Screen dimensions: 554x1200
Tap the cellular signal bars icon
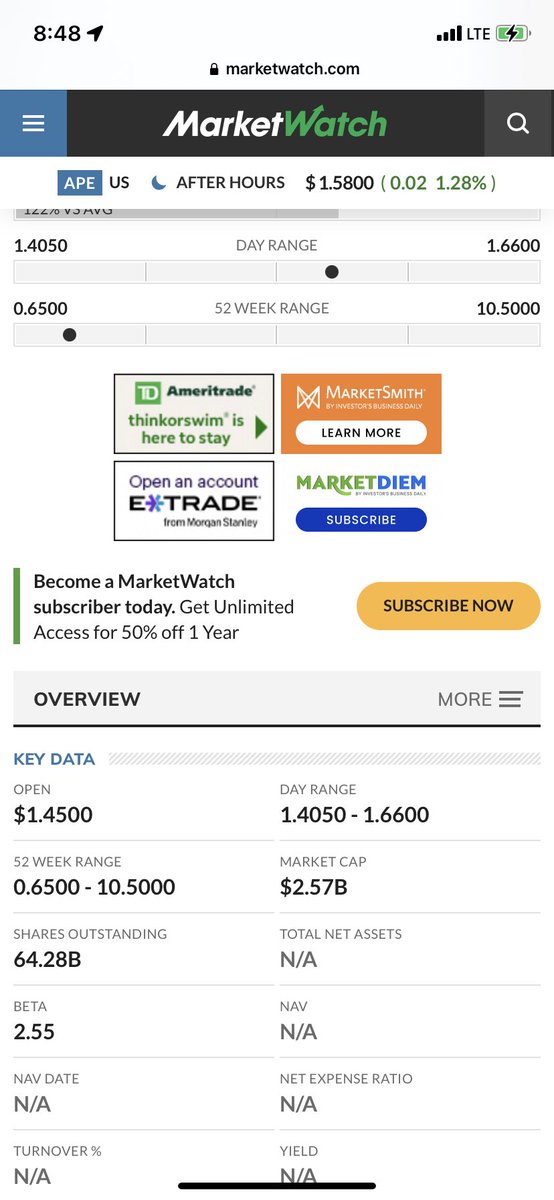[x=448, y=34]
